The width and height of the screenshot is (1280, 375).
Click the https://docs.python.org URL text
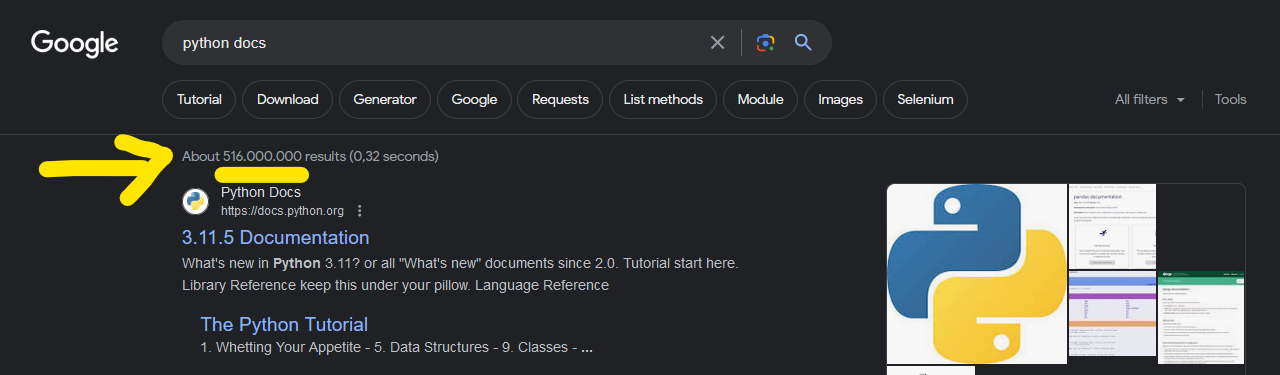coord(282,211)
